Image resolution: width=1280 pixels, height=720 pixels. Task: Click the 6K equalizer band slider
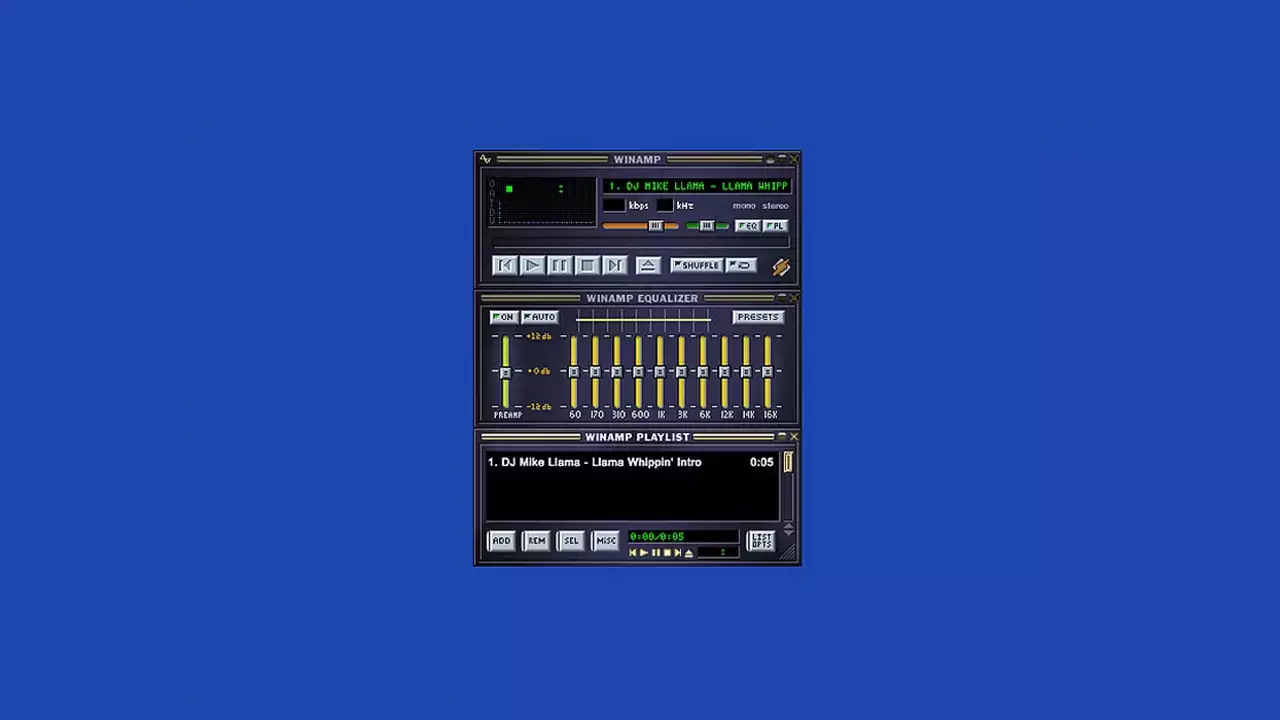[703, 372]
